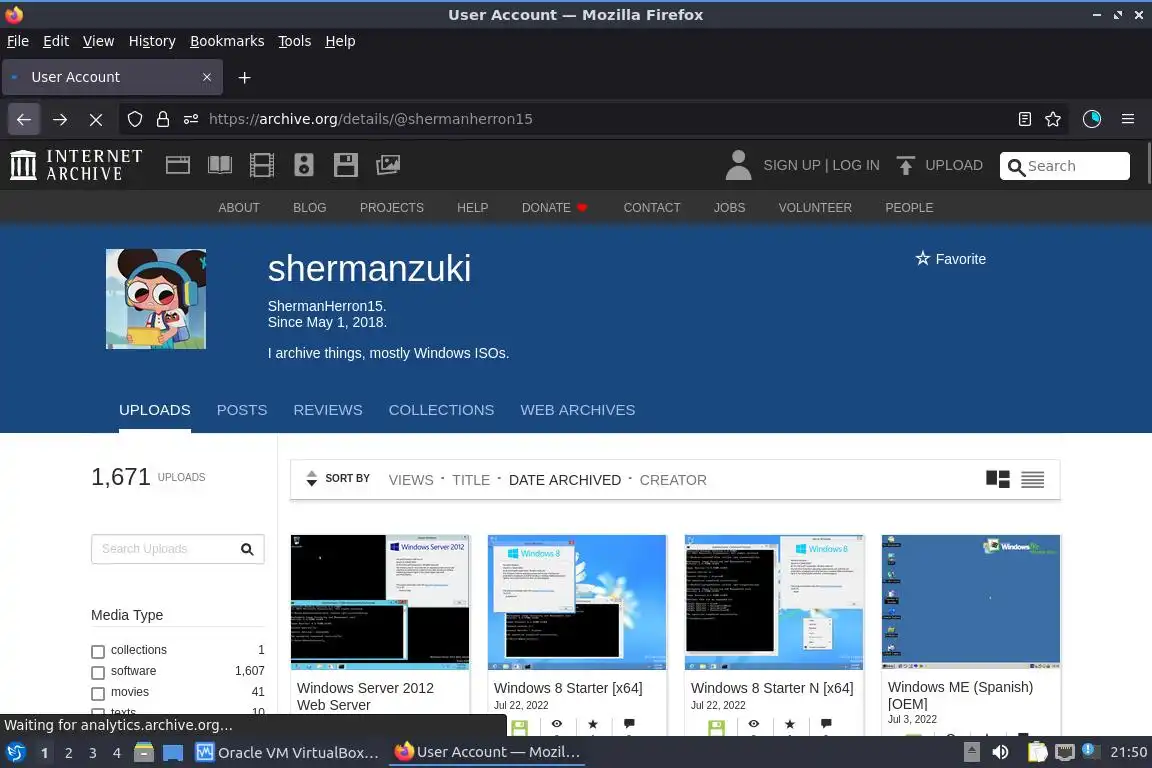The height and width of the screenshot is (768, 1152).
Task: View site security lock info
Action: (x=163, y=119)
